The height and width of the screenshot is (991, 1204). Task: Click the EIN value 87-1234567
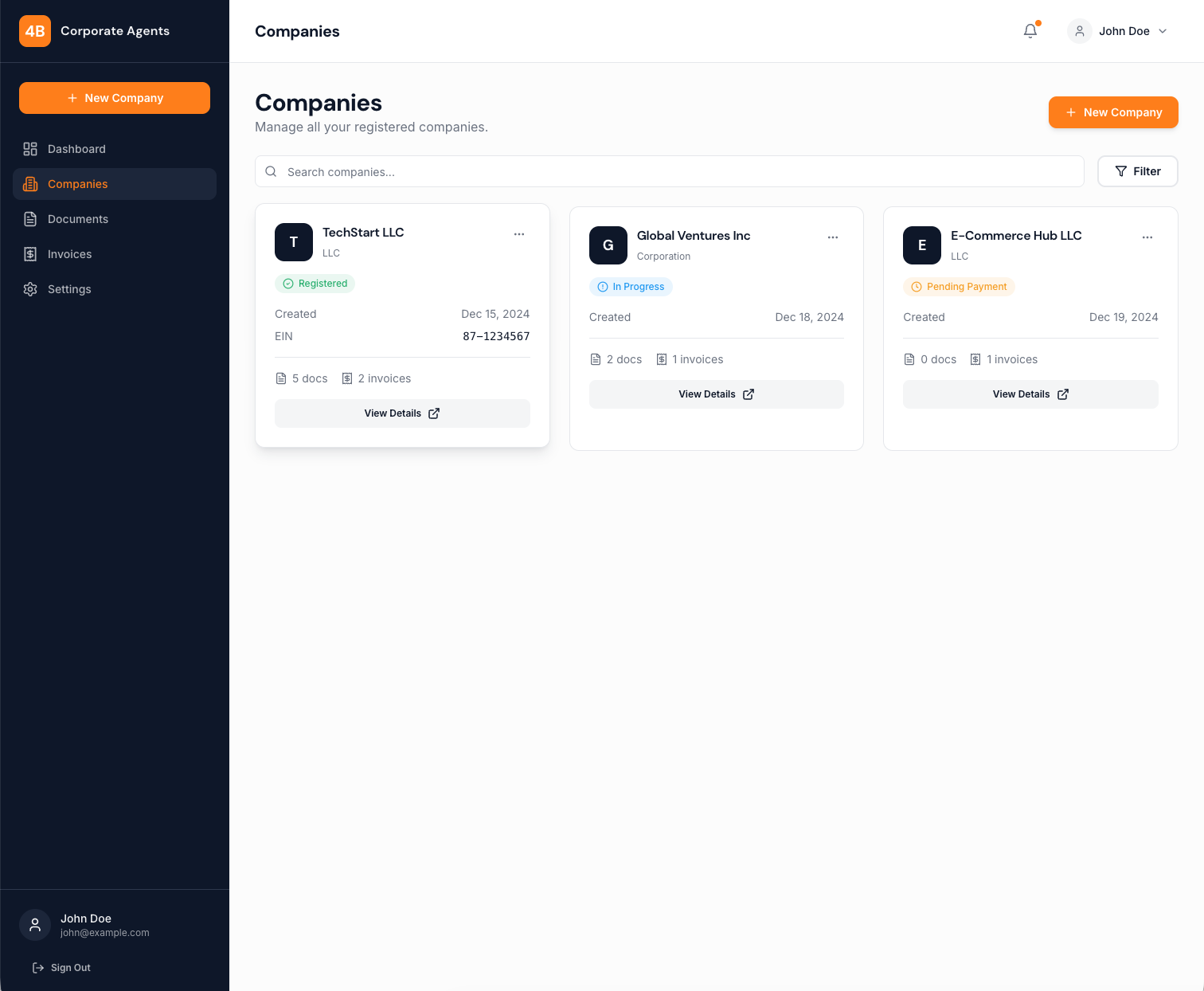(x=496, y=336)
